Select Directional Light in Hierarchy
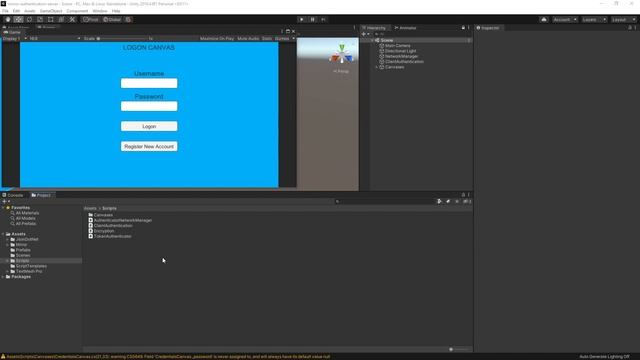Screen dimensions: 640x360 pos(400,51)
